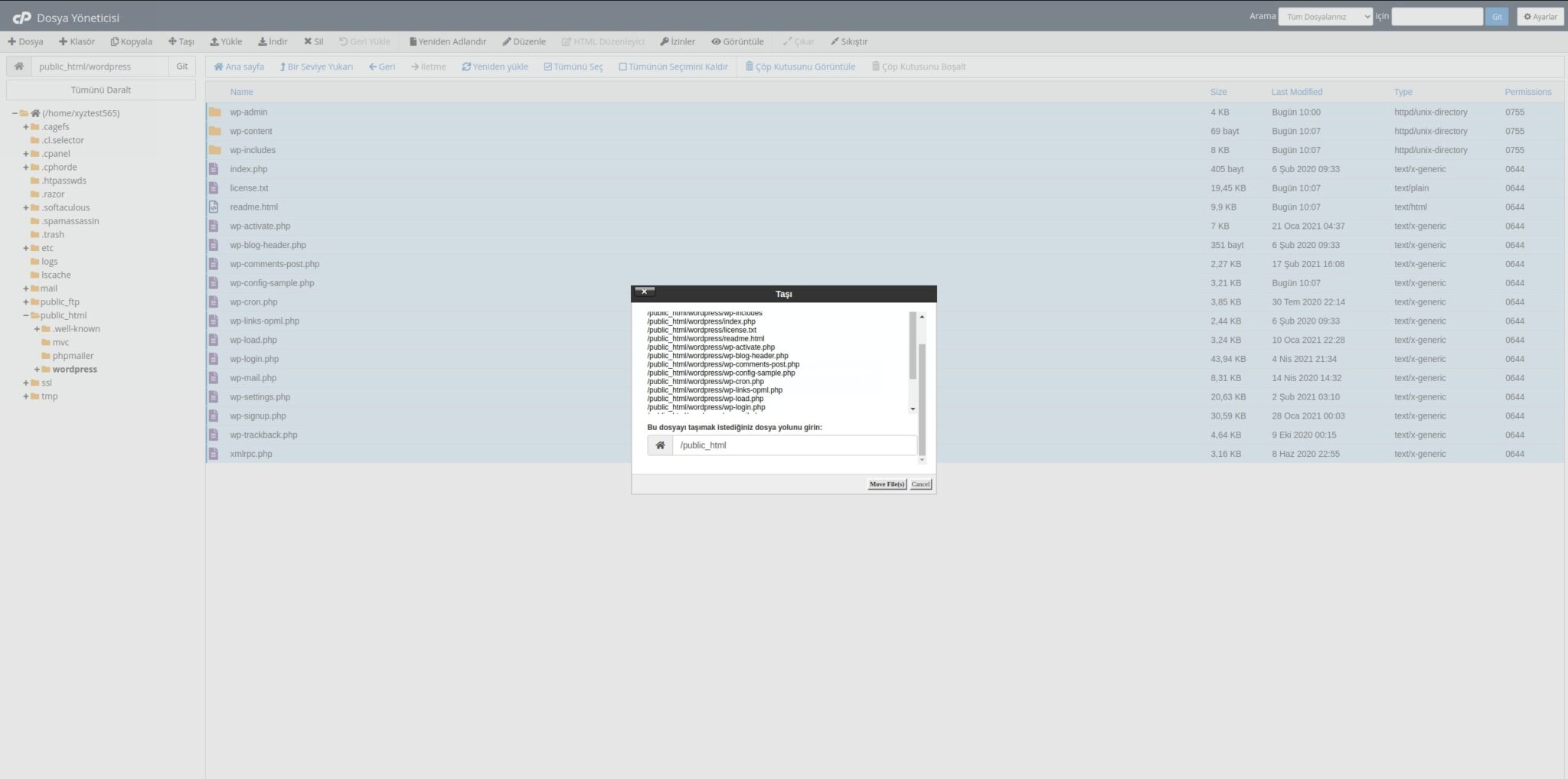This screenshot has width=1568, height=779.
Task: Collapse the public_html tree folder
Action: [x=25, y=315]
